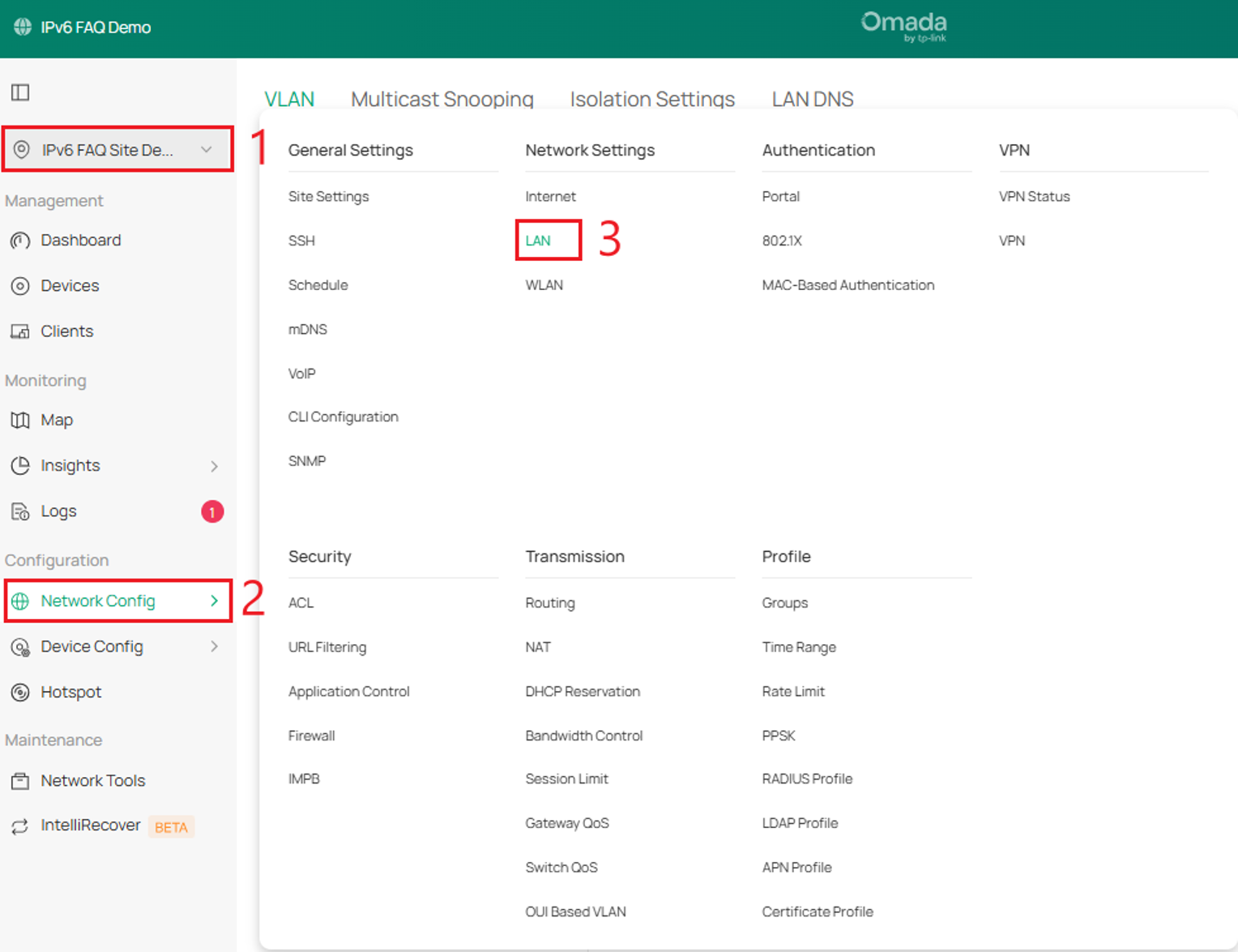Click the red Logs notification badge
Image resolution: width=1238 pixels, height=952 pixels.
point(212,511)
